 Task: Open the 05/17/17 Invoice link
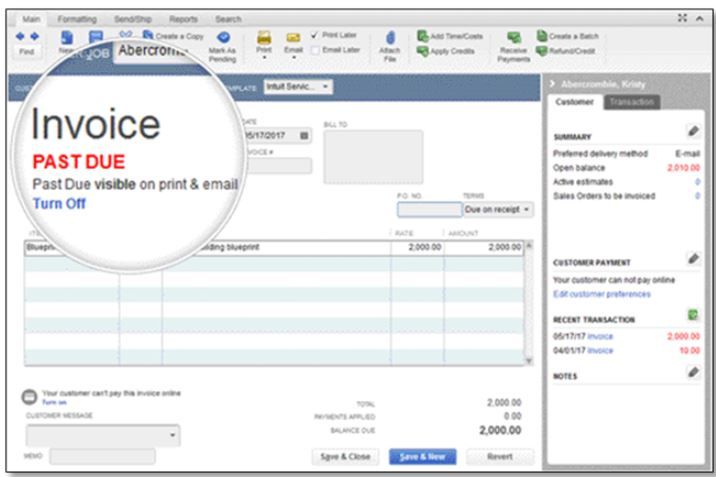coord(600,336)
